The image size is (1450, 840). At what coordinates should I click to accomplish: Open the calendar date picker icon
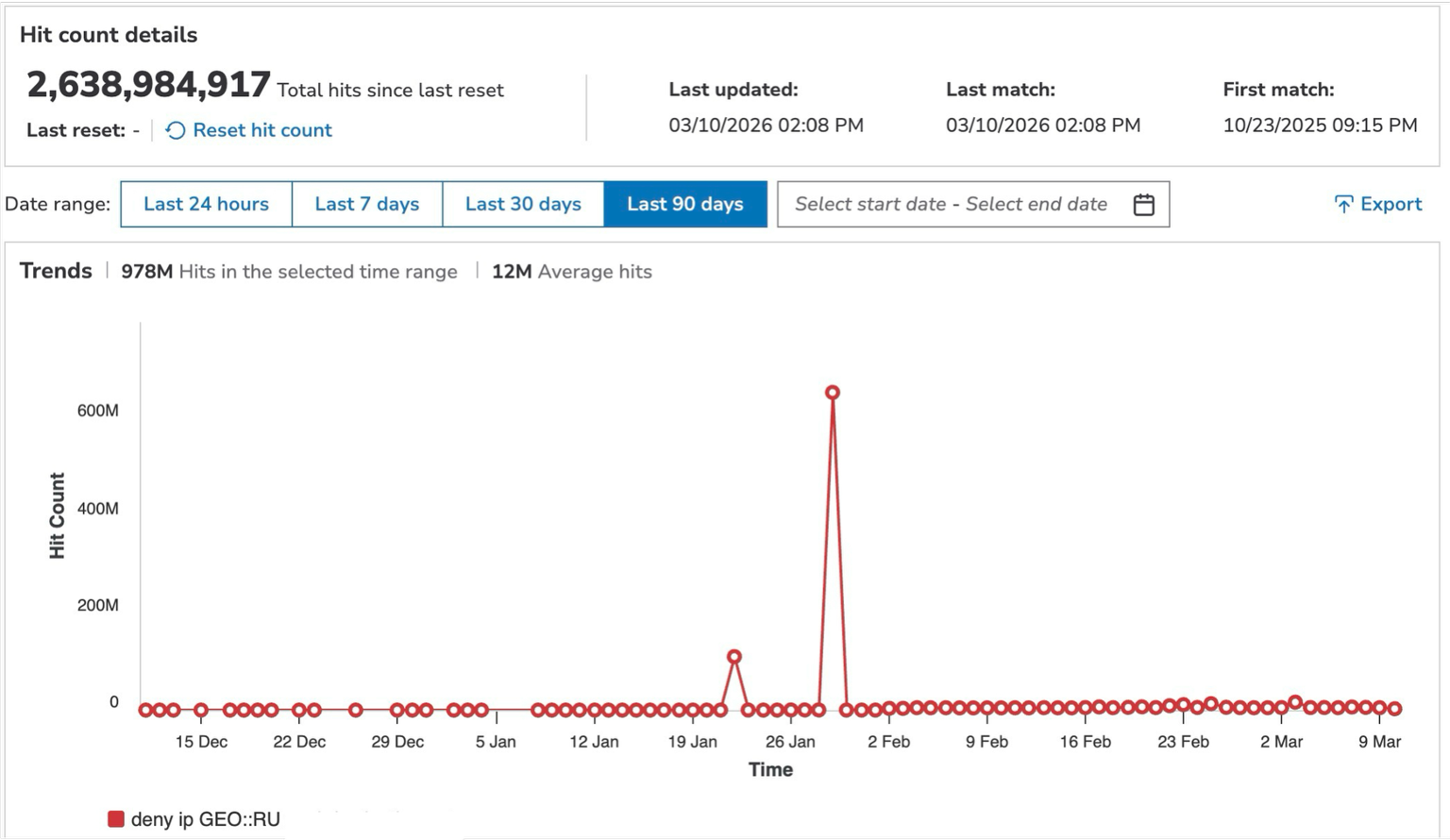[x=1143, y=203]
